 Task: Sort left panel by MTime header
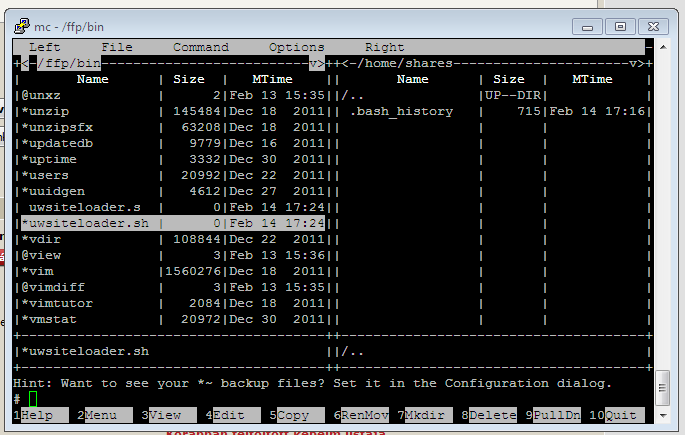[273, 79]
